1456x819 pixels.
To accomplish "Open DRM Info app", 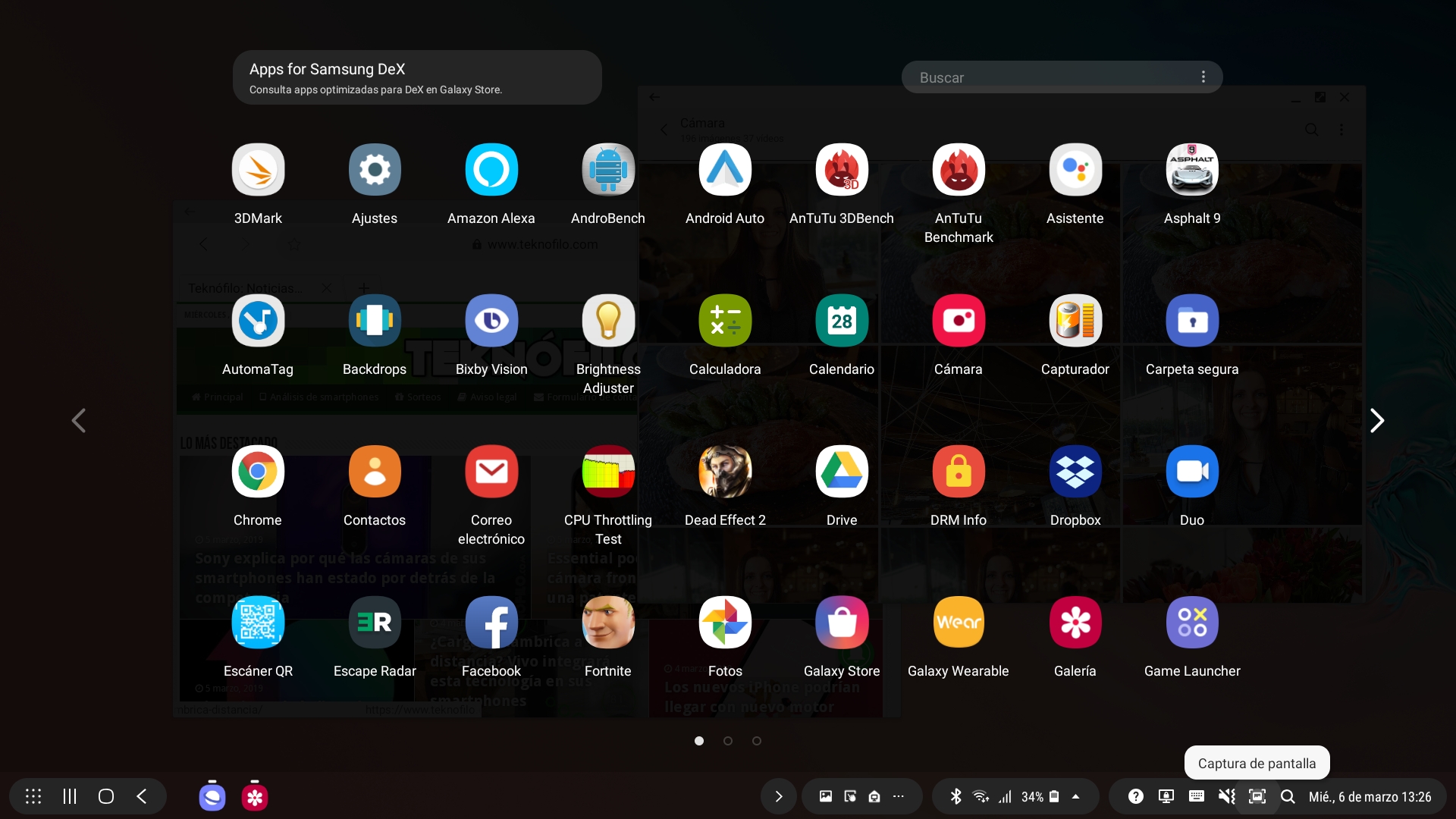I will pyautogui.click(x=959, y=472).
